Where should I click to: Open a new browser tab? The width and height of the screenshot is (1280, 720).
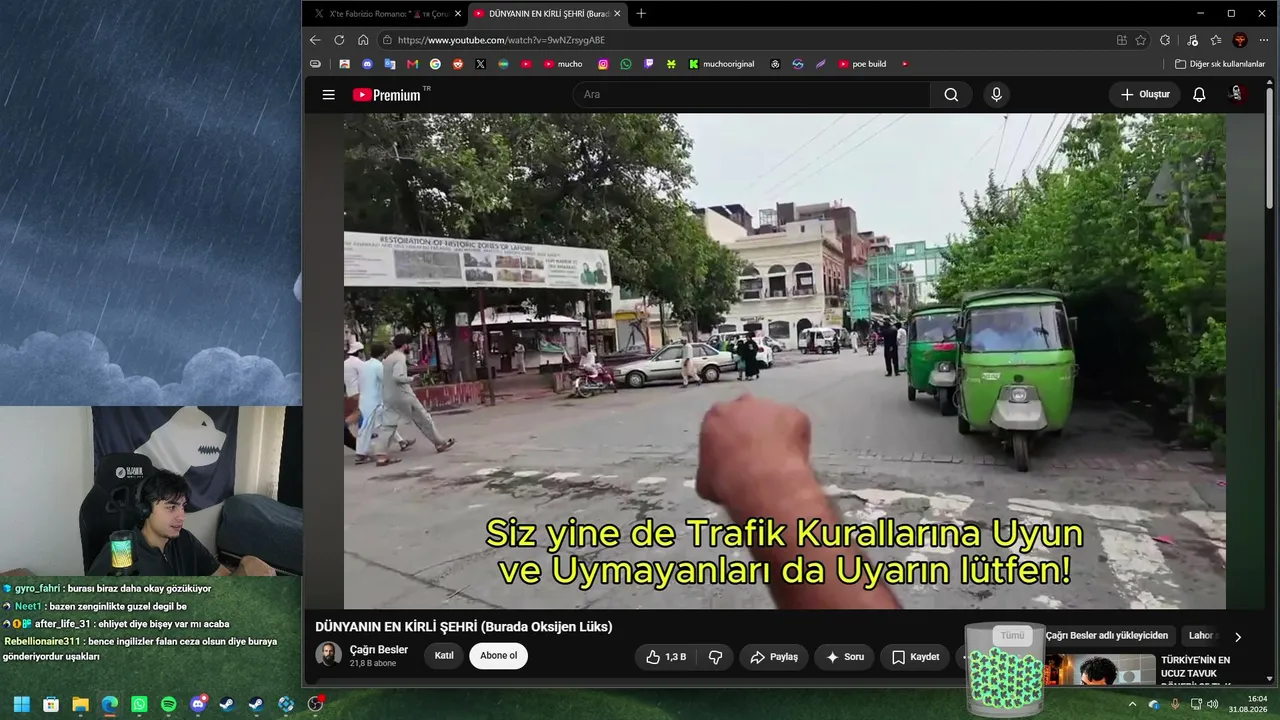click(x=641, y=14)
